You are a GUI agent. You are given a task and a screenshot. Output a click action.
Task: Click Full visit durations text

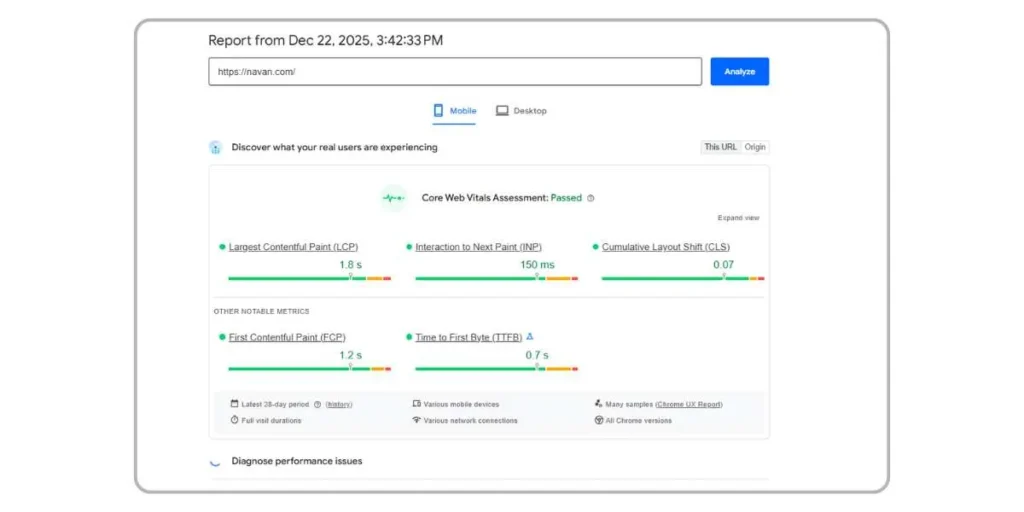click(271, 421)
